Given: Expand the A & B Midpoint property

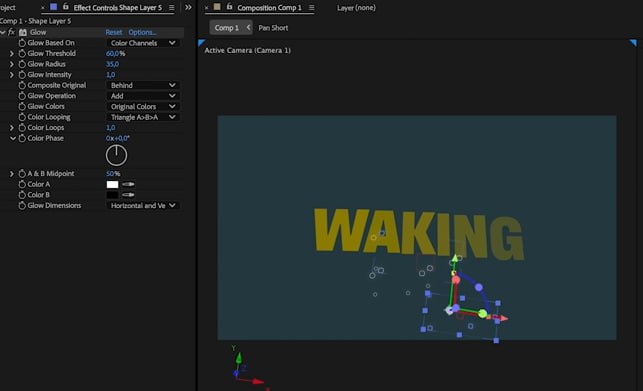Looking at the screenshot, I should pos(11,174).
